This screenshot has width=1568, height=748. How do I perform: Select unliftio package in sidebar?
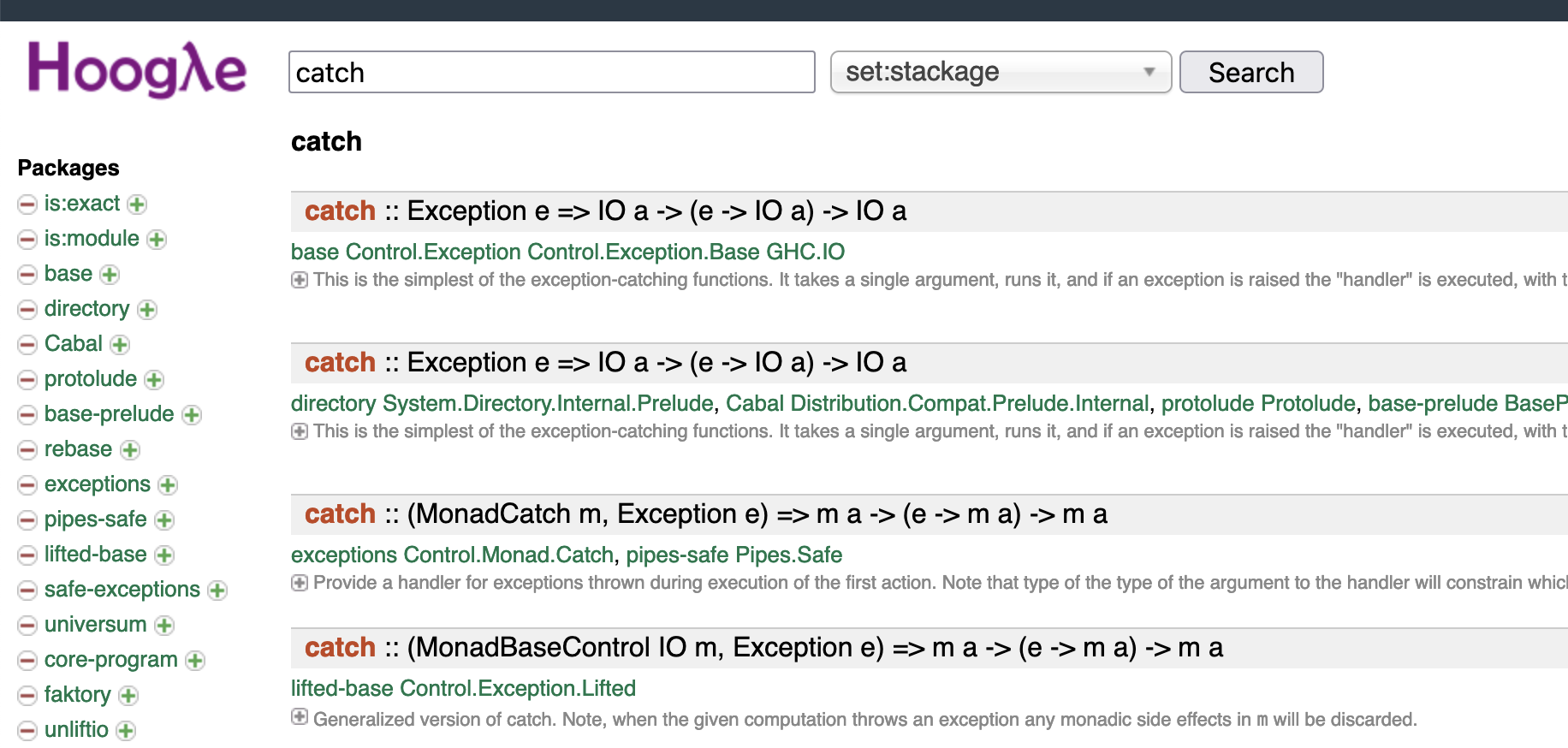[x=77, y=730]
